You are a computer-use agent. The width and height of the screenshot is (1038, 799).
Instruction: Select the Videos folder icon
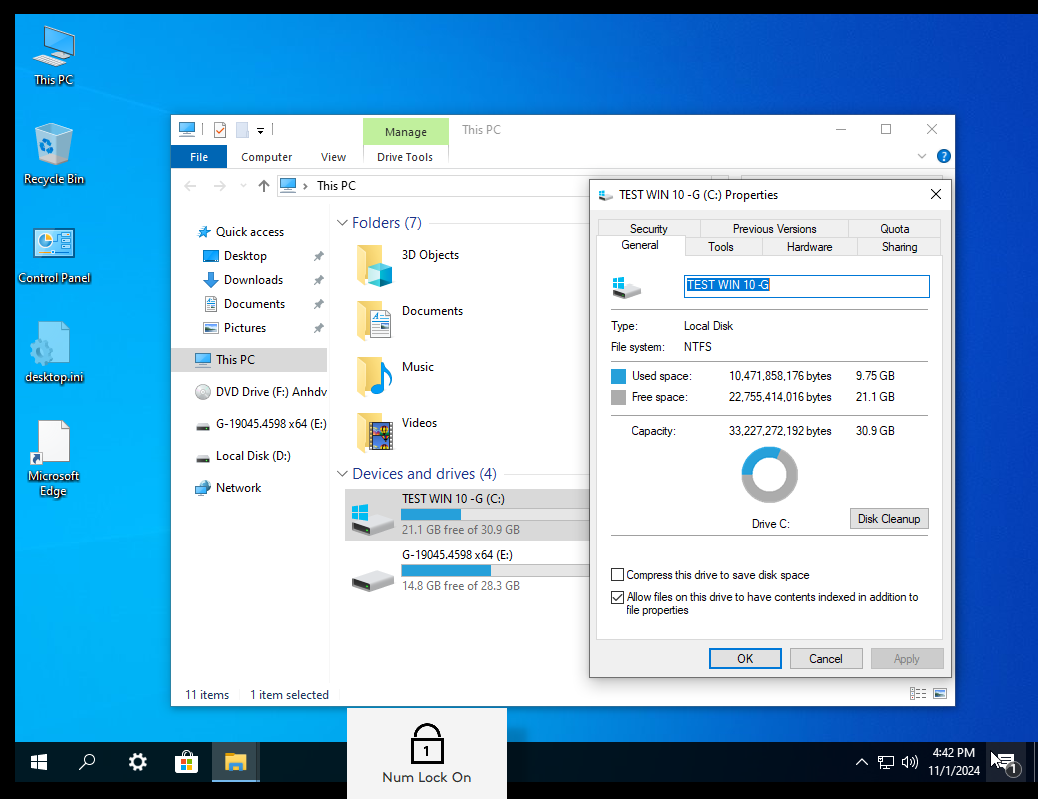[374, 432]
